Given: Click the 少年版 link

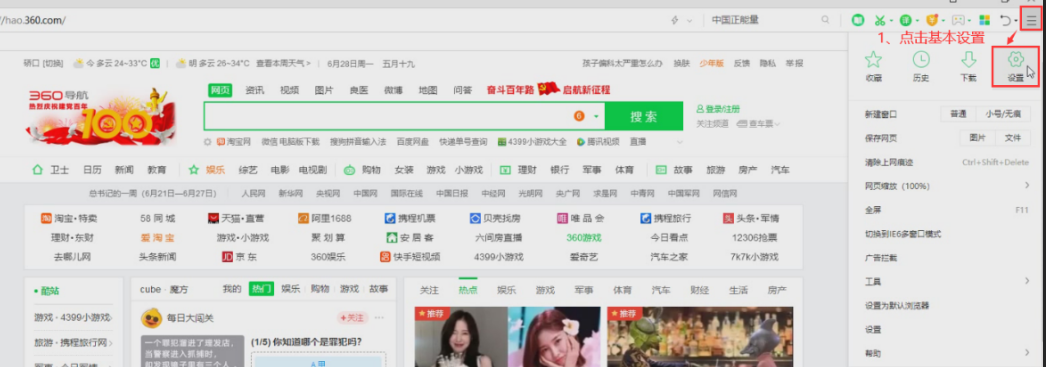Looking at the screenshot, I should coord(711,63).
